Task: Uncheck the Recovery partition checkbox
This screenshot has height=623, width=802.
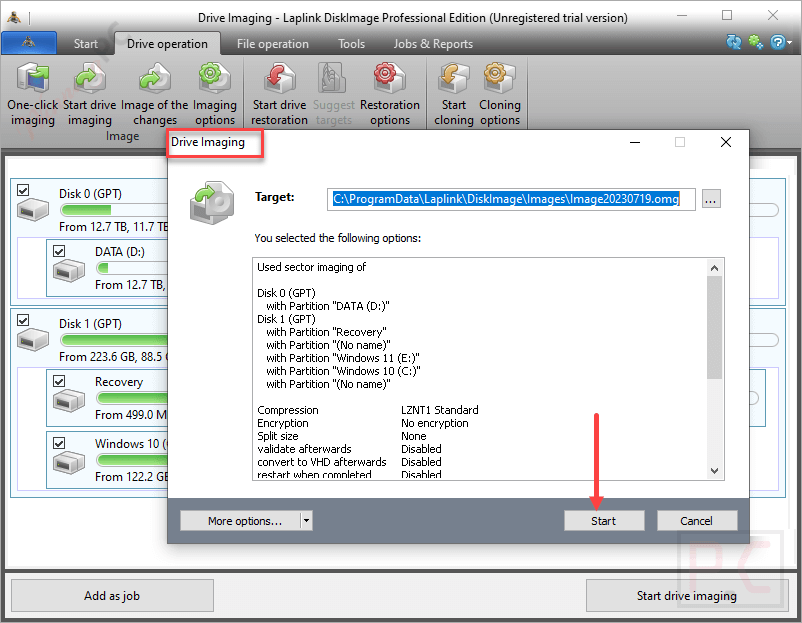Action: [x=59, y=381]
